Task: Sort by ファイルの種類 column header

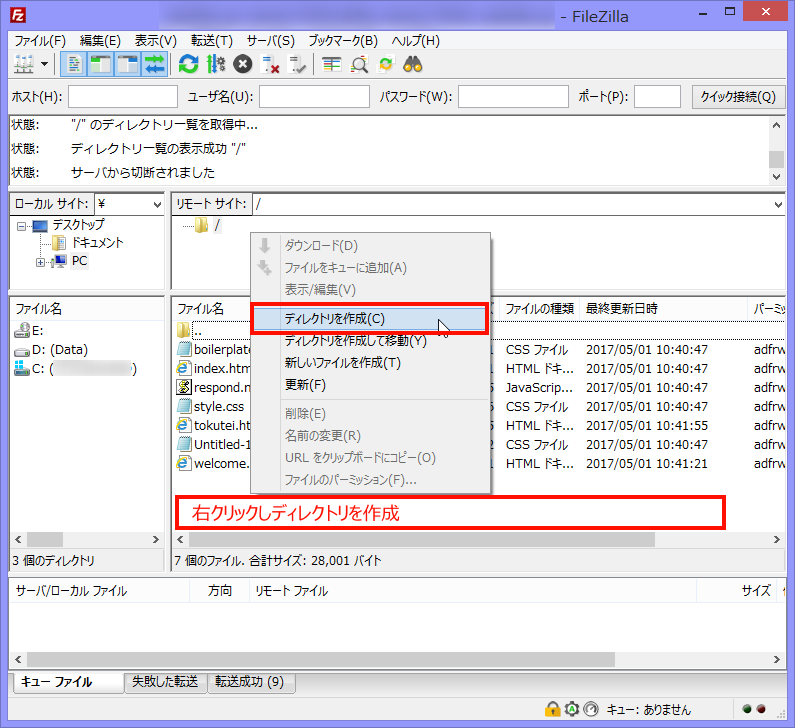Action: 539,309
